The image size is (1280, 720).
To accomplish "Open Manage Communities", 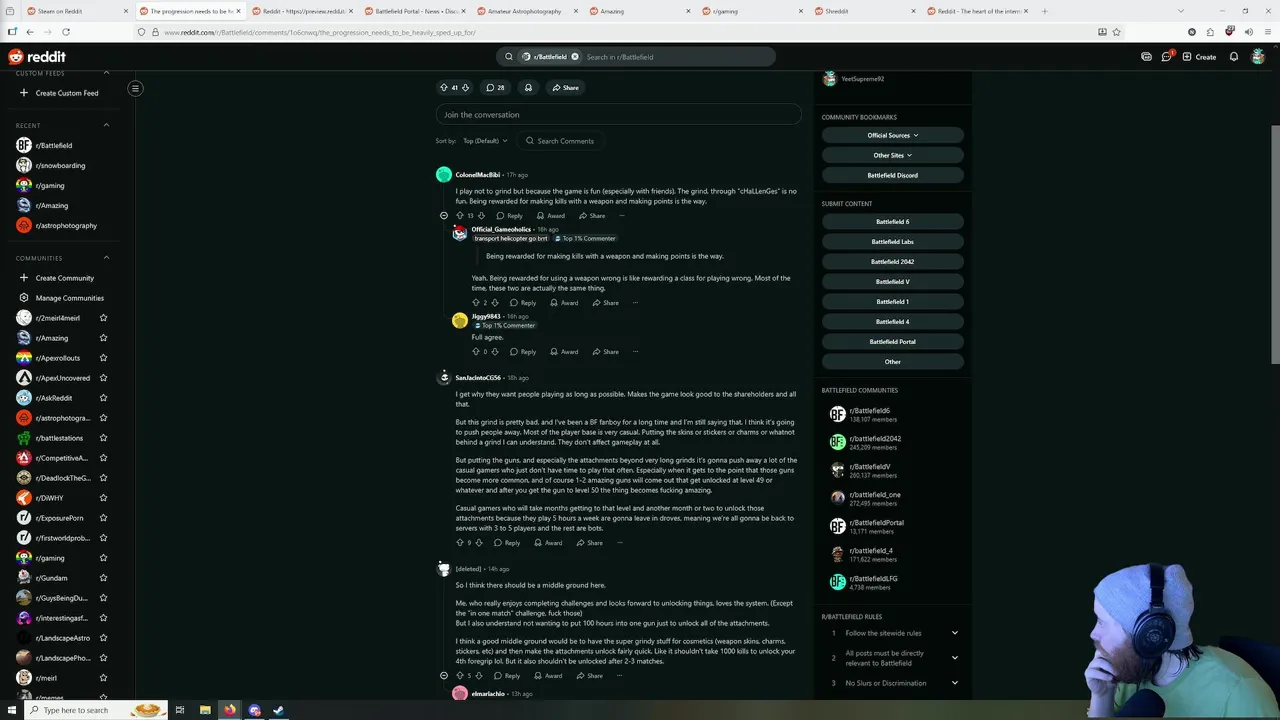I will click(x=60, y=298).
